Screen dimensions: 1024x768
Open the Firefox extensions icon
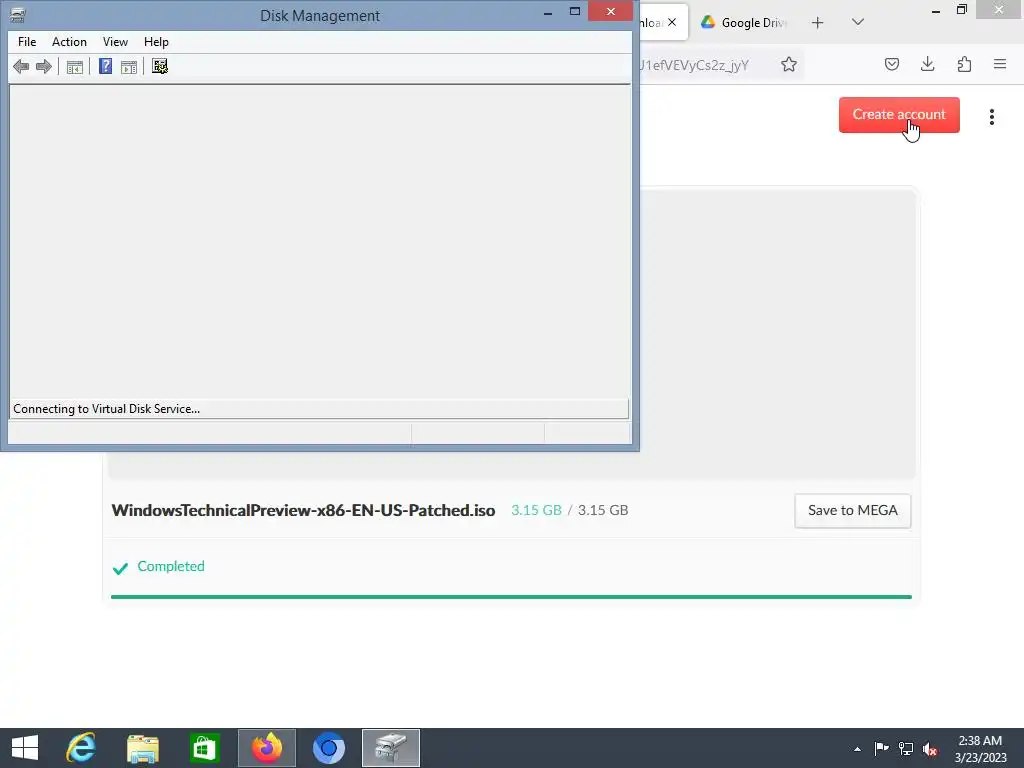(x=964, y=64)
